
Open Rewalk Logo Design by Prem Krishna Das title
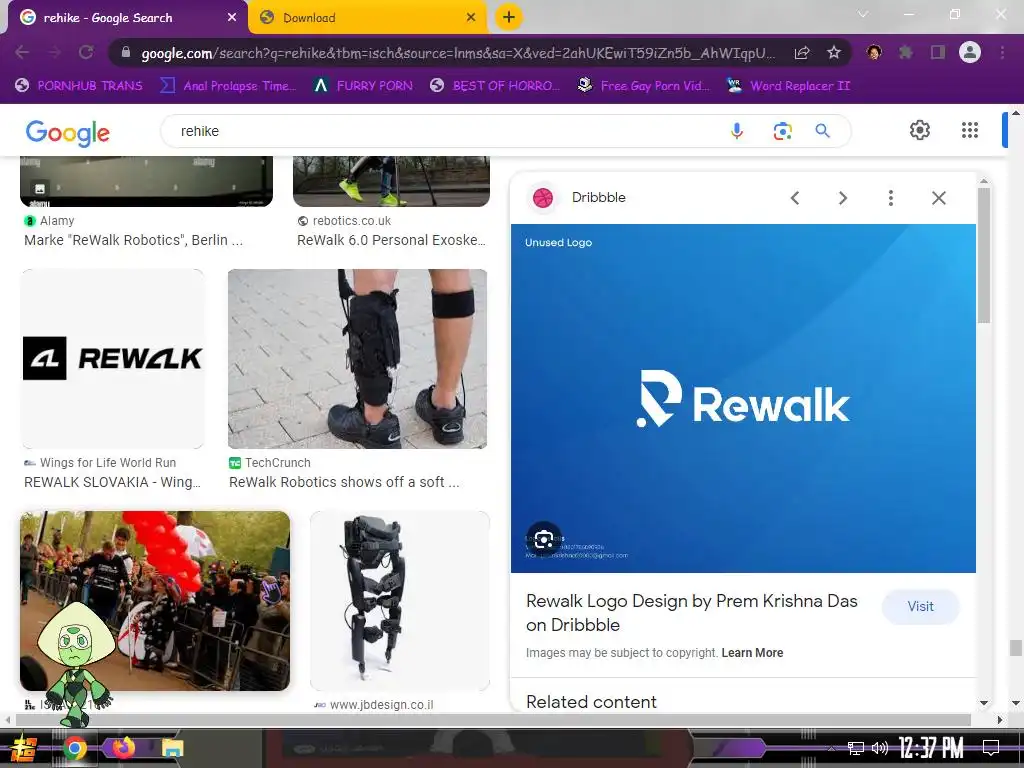692,613
